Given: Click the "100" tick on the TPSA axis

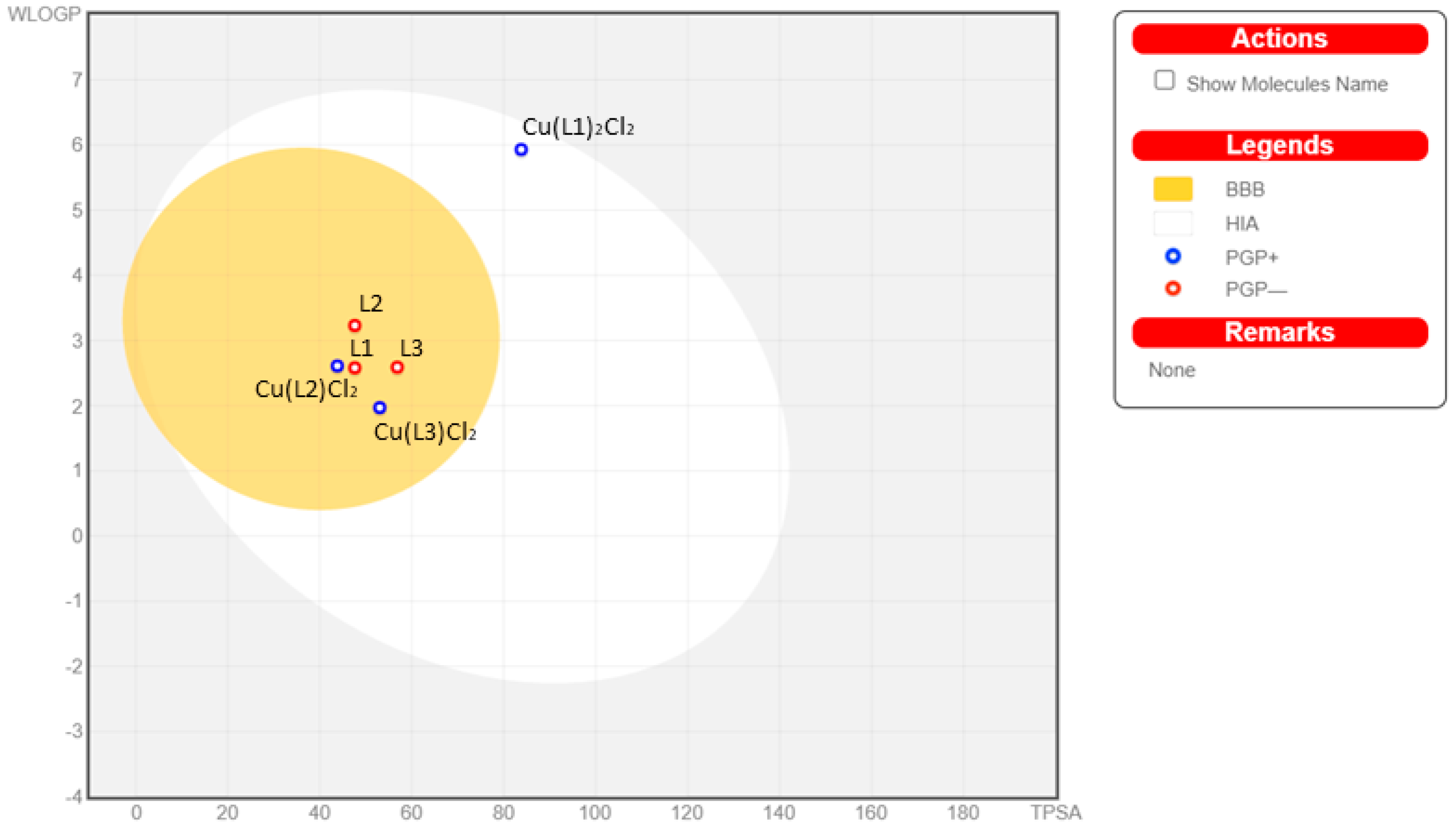Looking at the screenshot, I should point(596,812).
